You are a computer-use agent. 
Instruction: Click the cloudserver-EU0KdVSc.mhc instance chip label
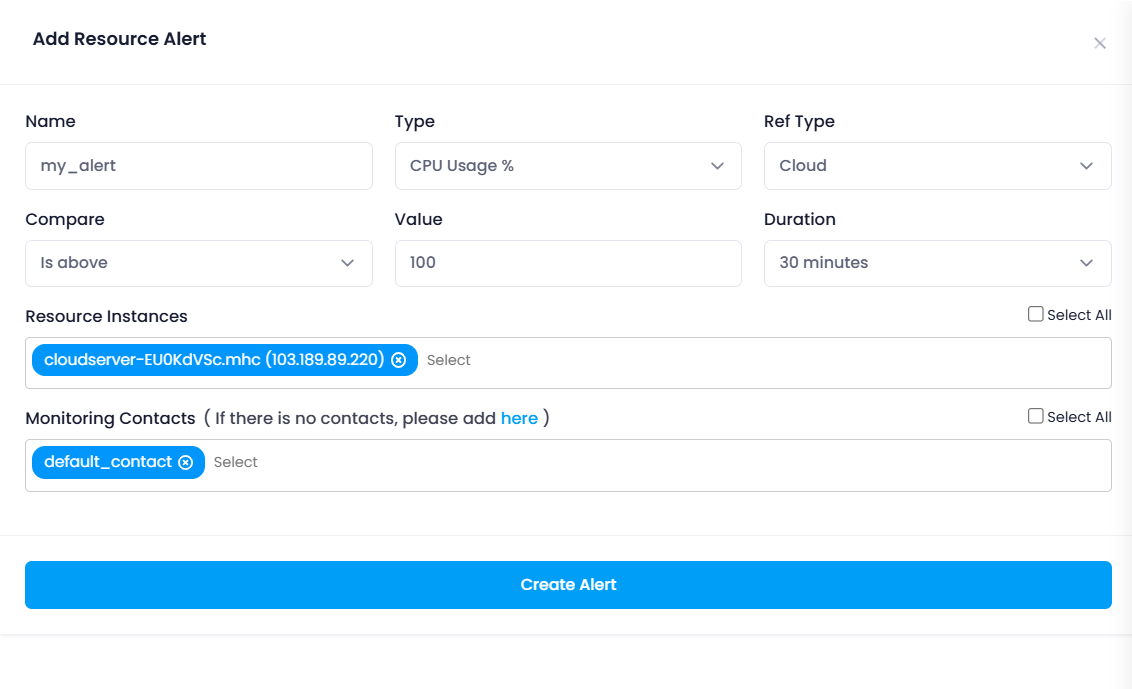point(214,360)
